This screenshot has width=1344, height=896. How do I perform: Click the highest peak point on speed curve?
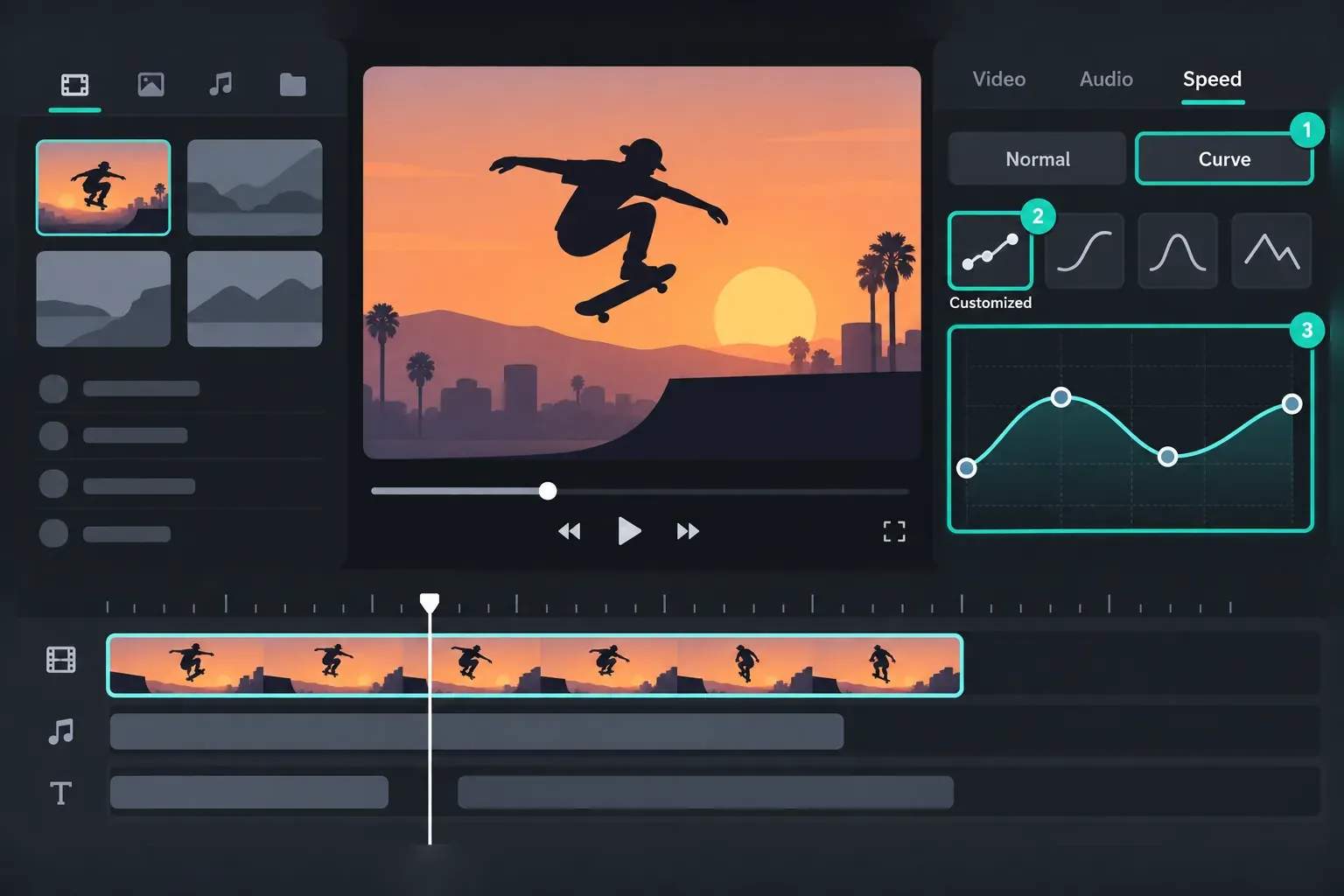[1060, 397]
